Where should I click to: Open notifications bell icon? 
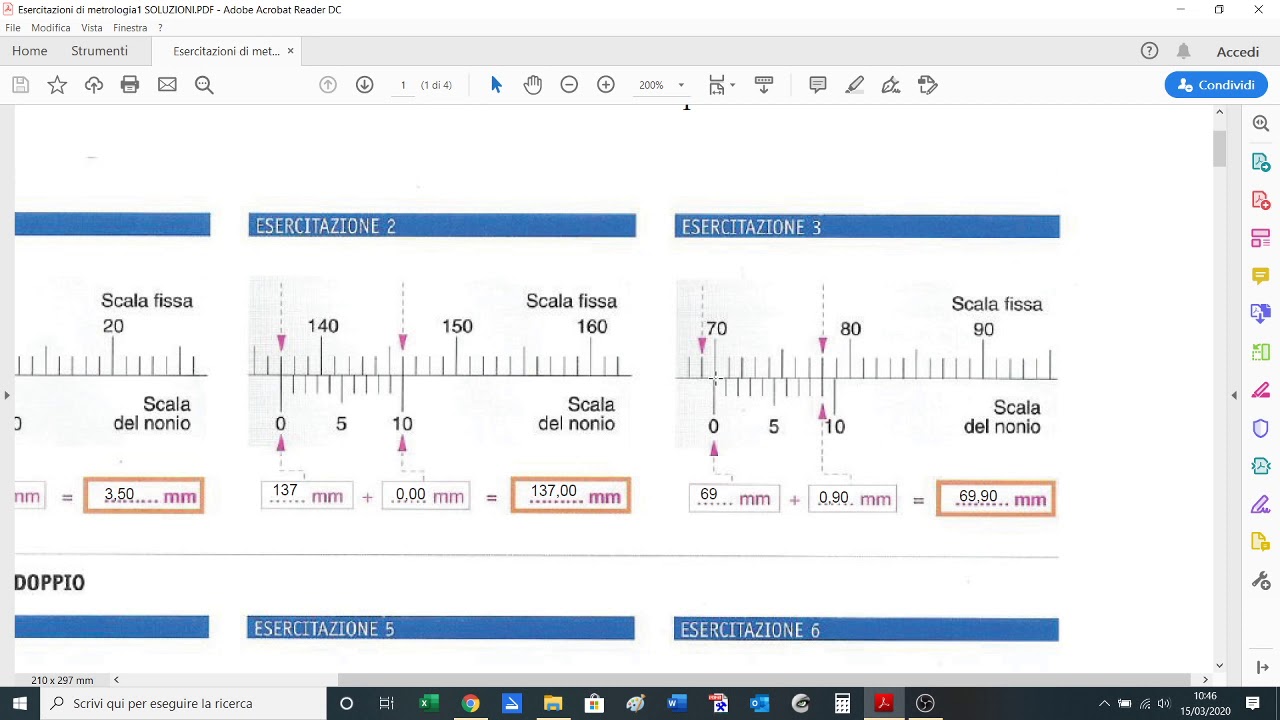1184,51
